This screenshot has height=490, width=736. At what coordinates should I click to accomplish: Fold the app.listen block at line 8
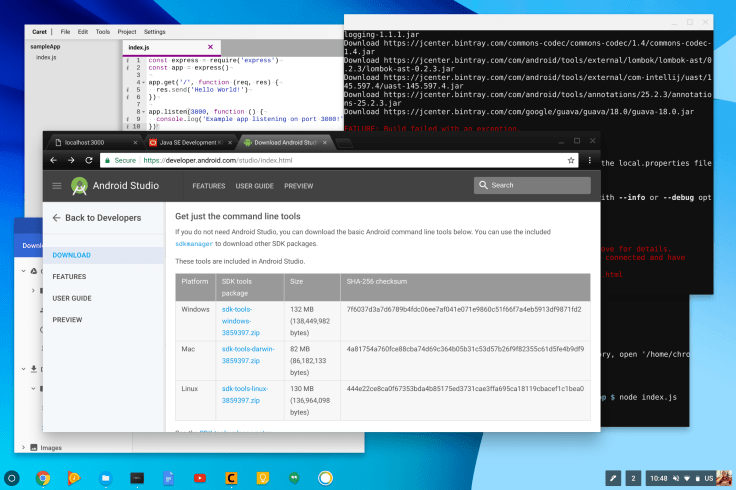click(x=144, y=112)
